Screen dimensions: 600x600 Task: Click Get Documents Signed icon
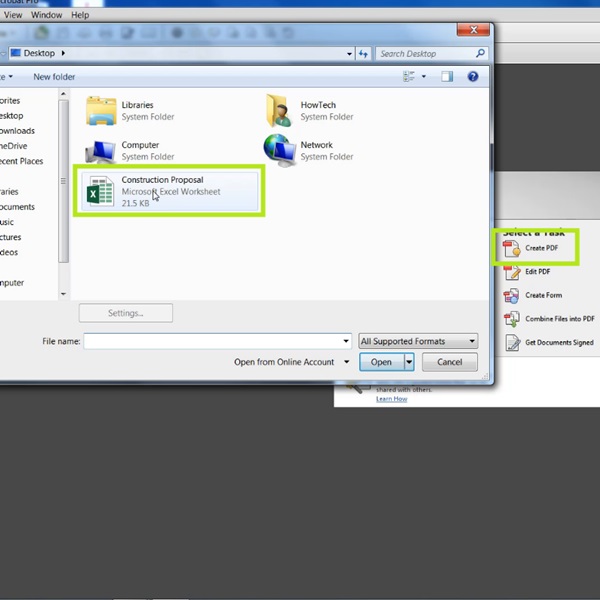point(512,342)
